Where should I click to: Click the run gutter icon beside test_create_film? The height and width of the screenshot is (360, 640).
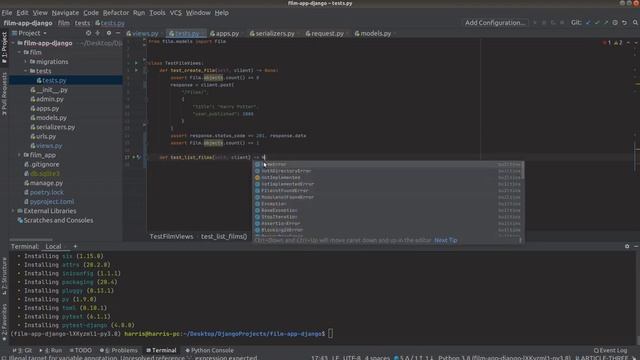pos(136,70)
